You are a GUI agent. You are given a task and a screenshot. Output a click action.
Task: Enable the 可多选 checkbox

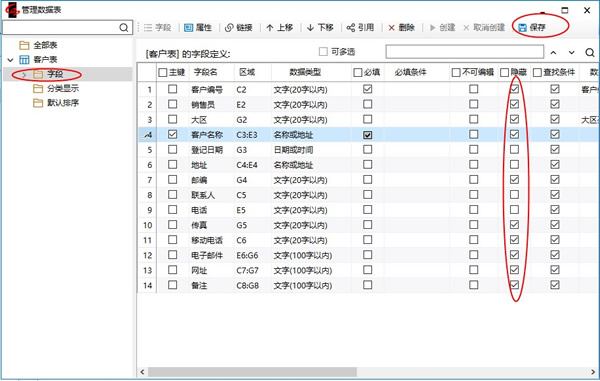(323, 51)
